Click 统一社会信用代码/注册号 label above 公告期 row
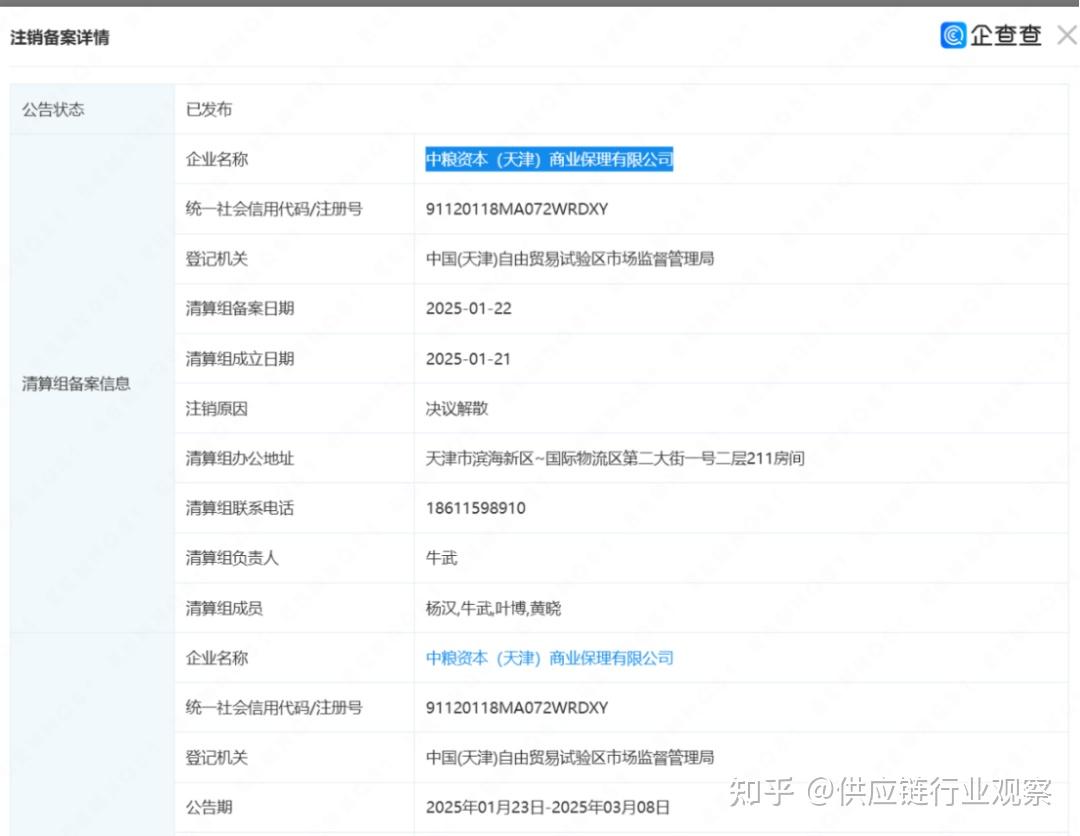1080x836 pixels. pyautogui.click(x=273, y=708)
